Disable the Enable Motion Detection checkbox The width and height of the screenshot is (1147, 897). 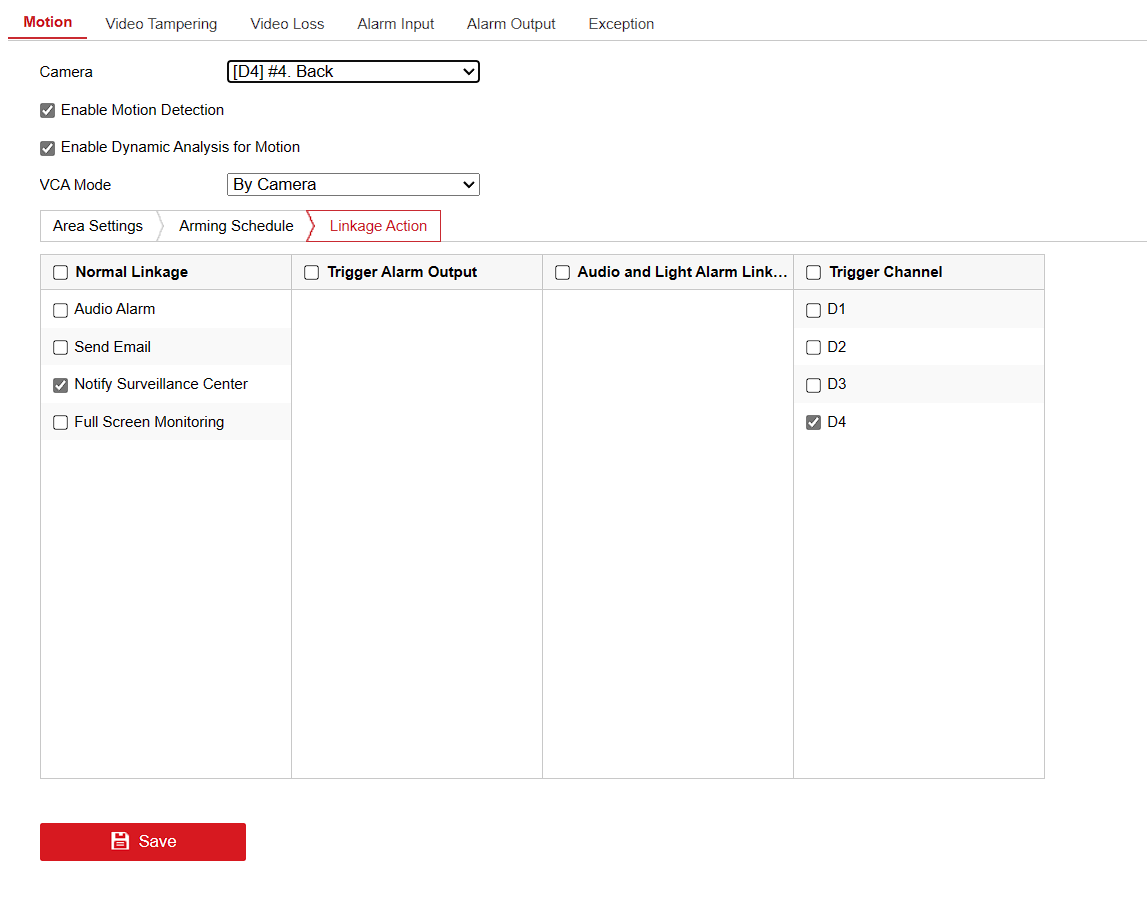[47, 111]
